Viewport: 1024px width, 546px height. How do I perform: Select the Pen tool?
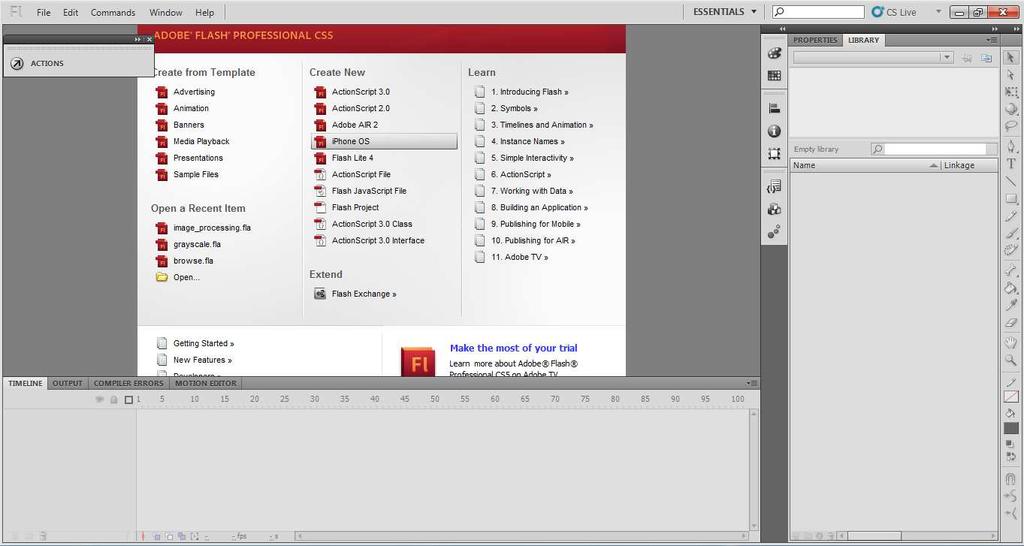(x=1011, y=146)
